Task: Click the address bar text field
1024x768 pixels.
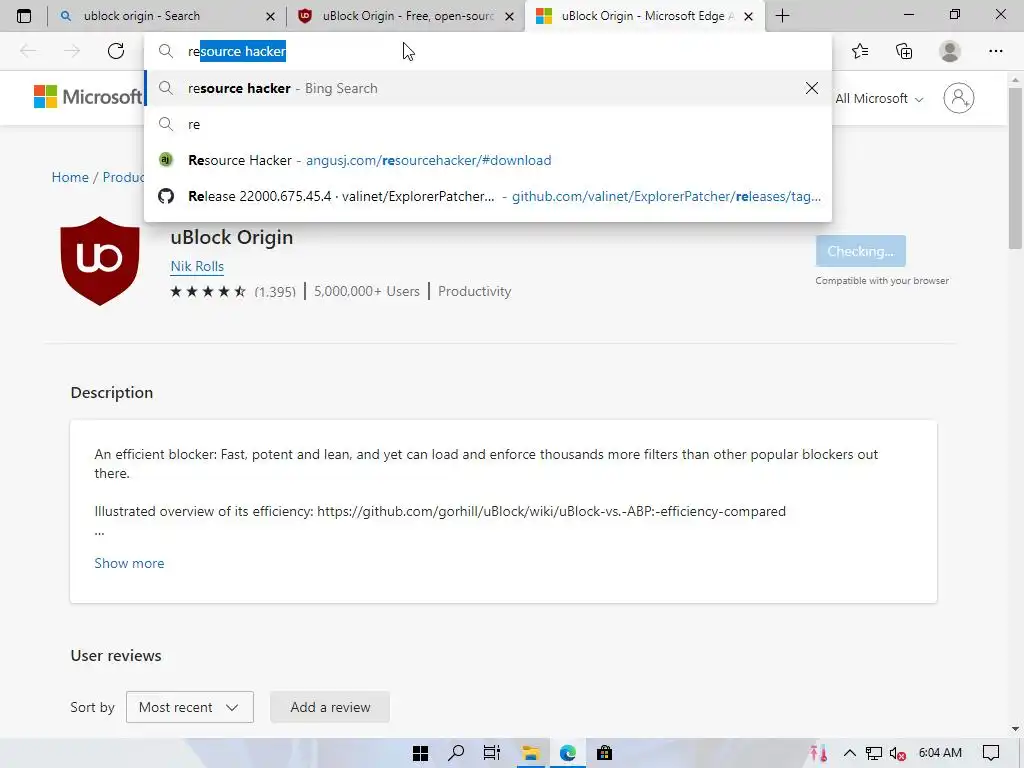Action: click(487, 51)
